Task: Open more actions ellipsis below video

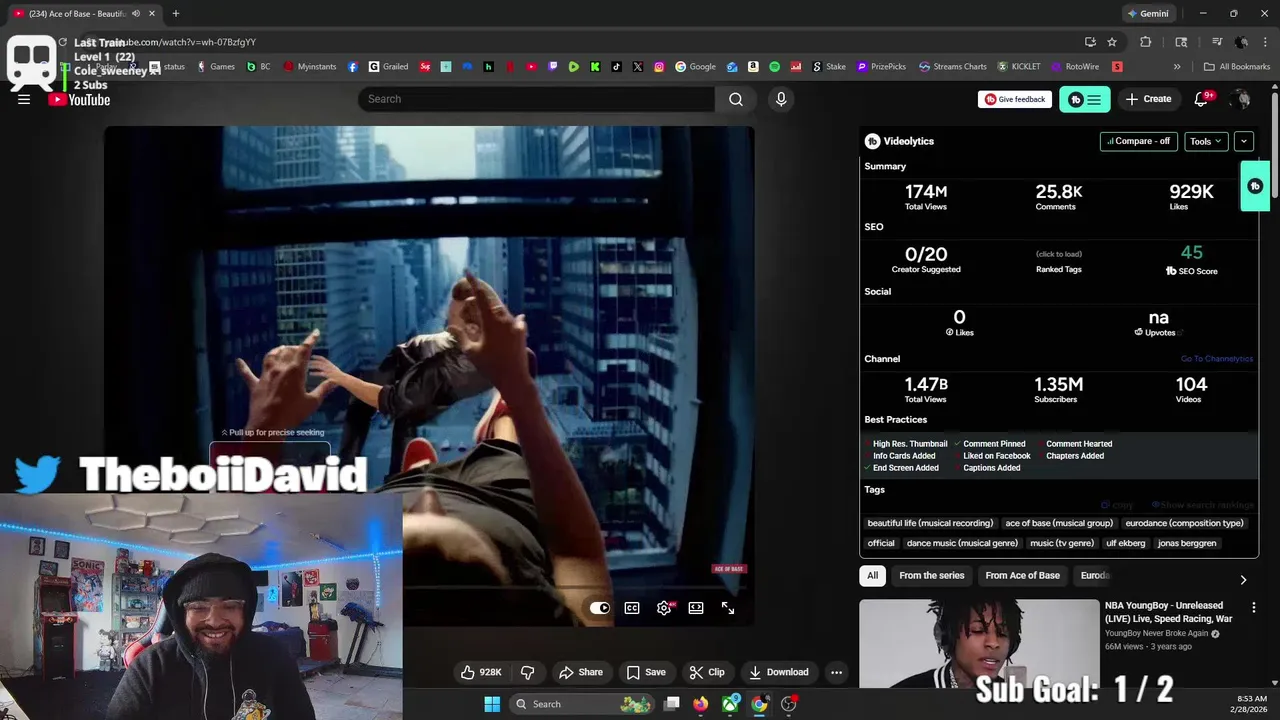Action: tap(837, 672)
